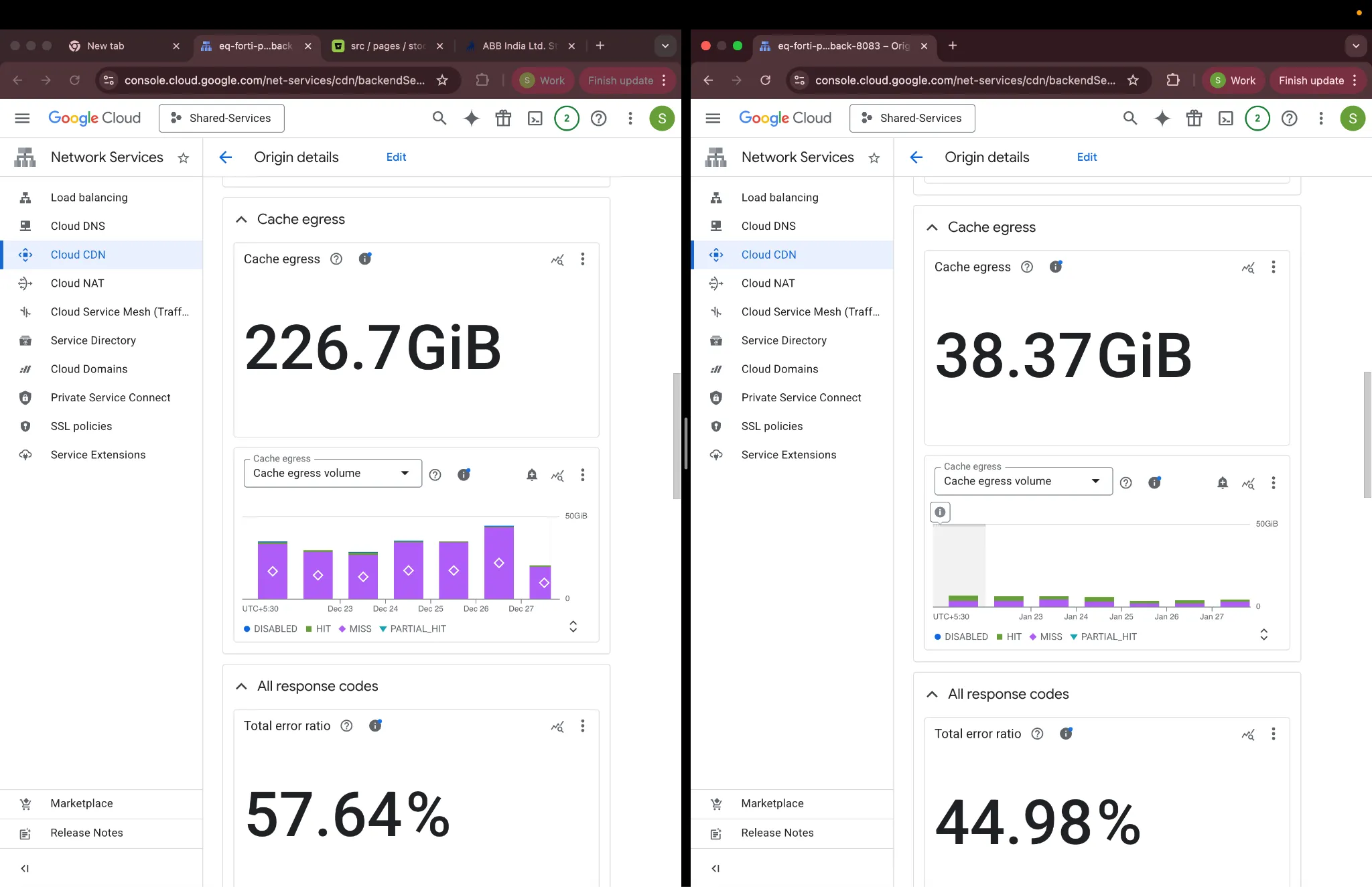This screenshot has height=887, width=1372.
Task: Click tallest purple MISS bar before Dec 27
Action: [x=499, y=563]
